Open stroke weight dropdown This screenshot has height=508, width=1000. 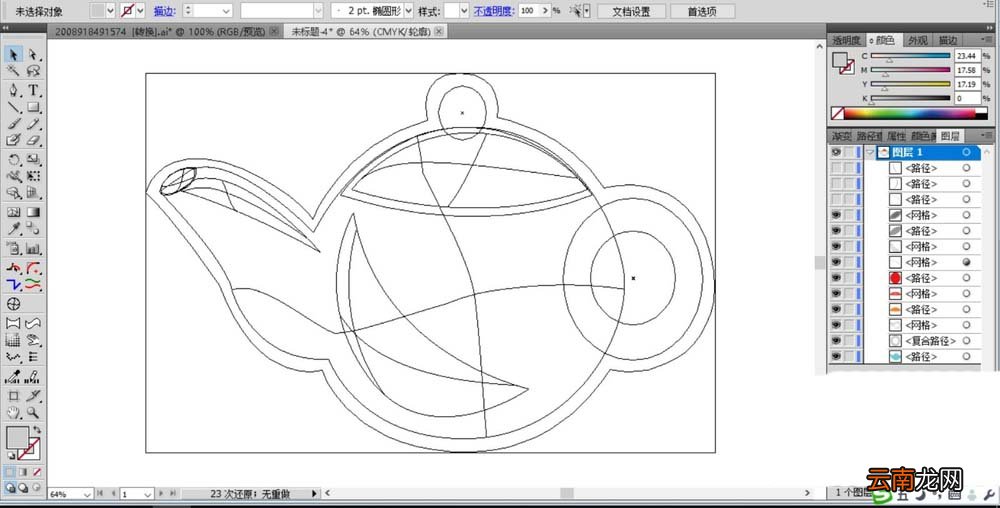pos(226,11)
